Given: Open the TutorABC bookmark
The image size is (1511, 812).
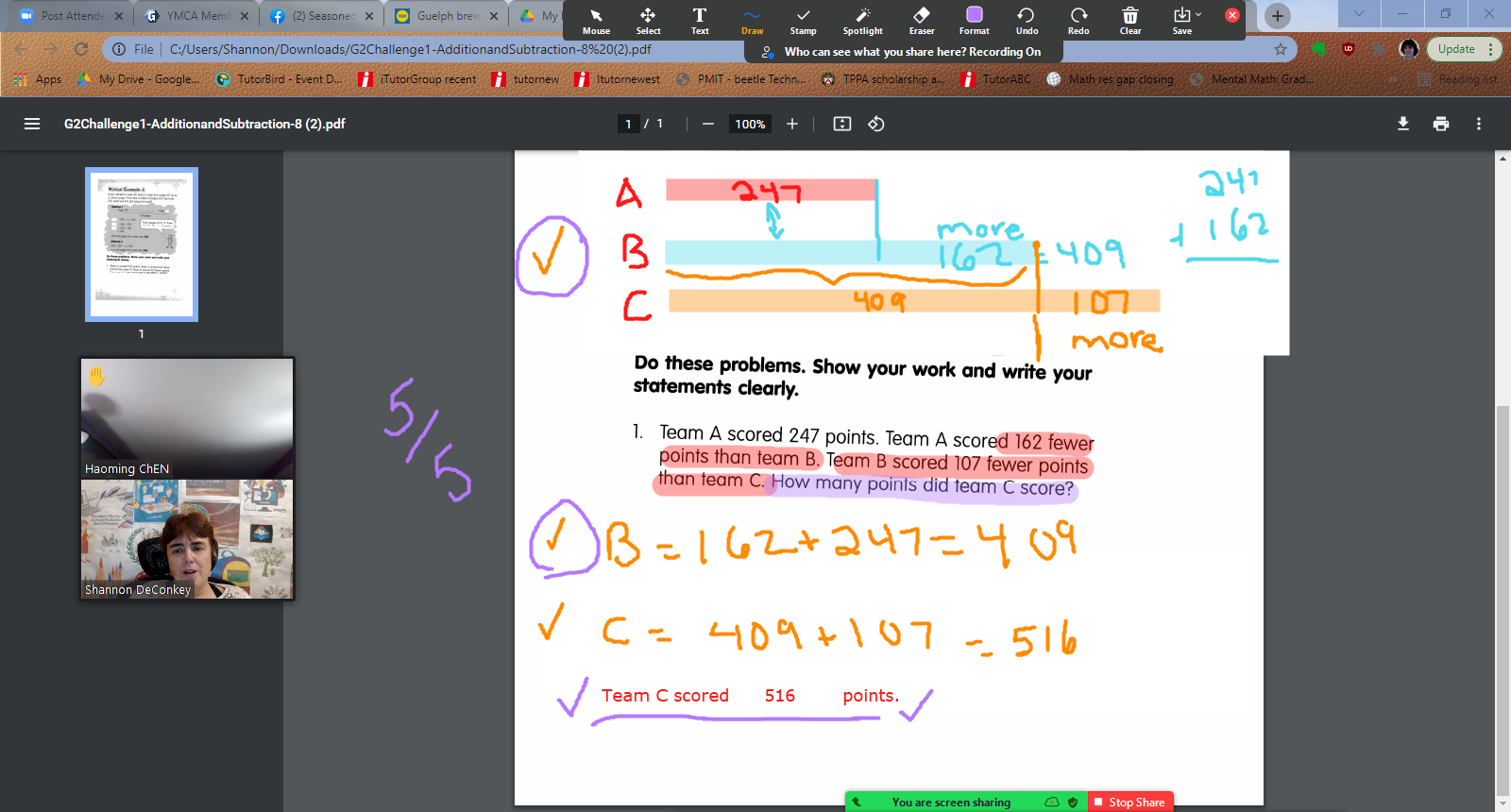Looking at the screenshot, I should 996,79.
